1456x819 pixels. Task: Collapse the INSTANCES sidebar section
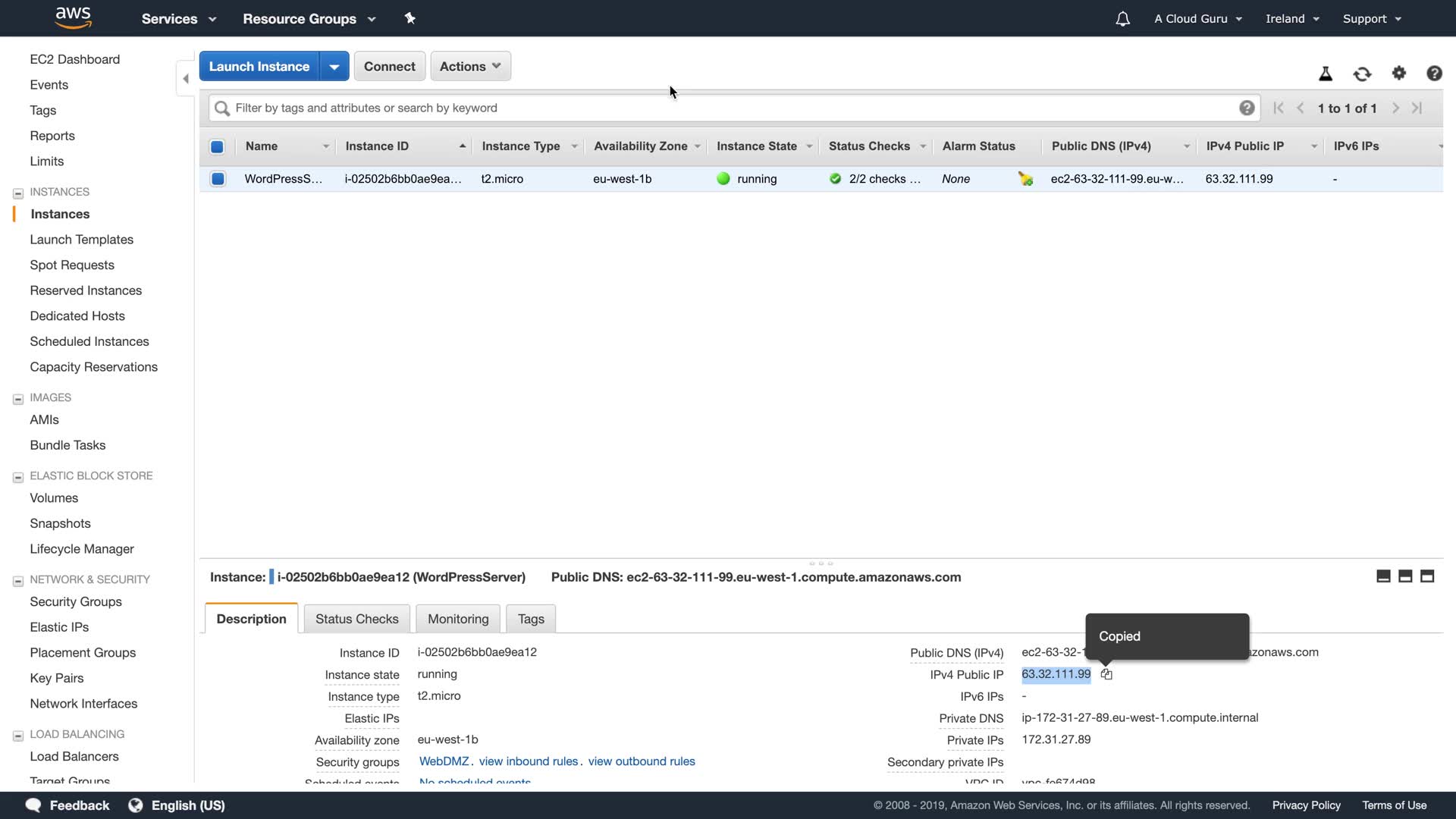click(x=18, y=193)
